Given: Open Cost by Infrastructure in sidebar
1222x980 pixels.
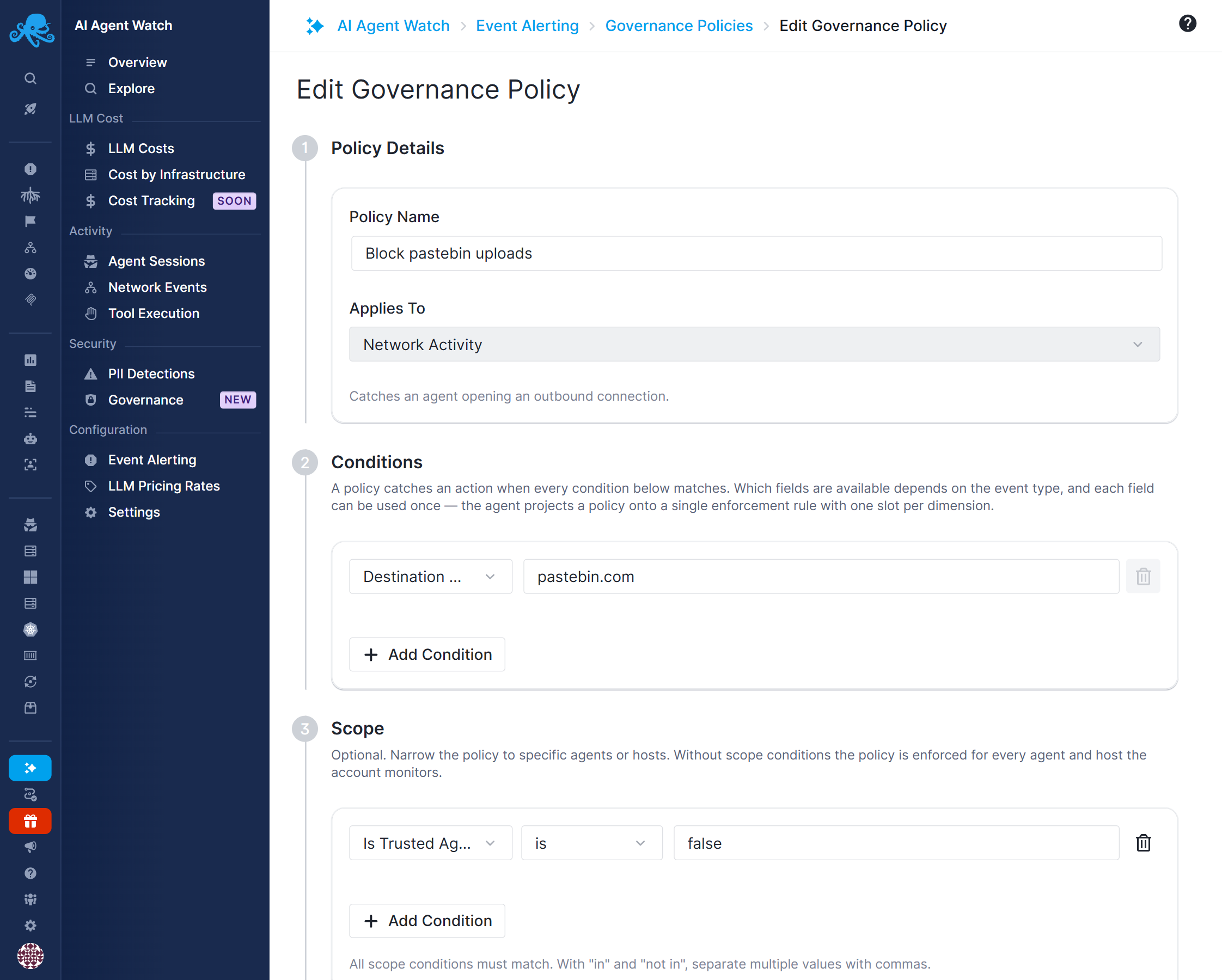Looking at the screenshot, I should (x=176, y=175).
